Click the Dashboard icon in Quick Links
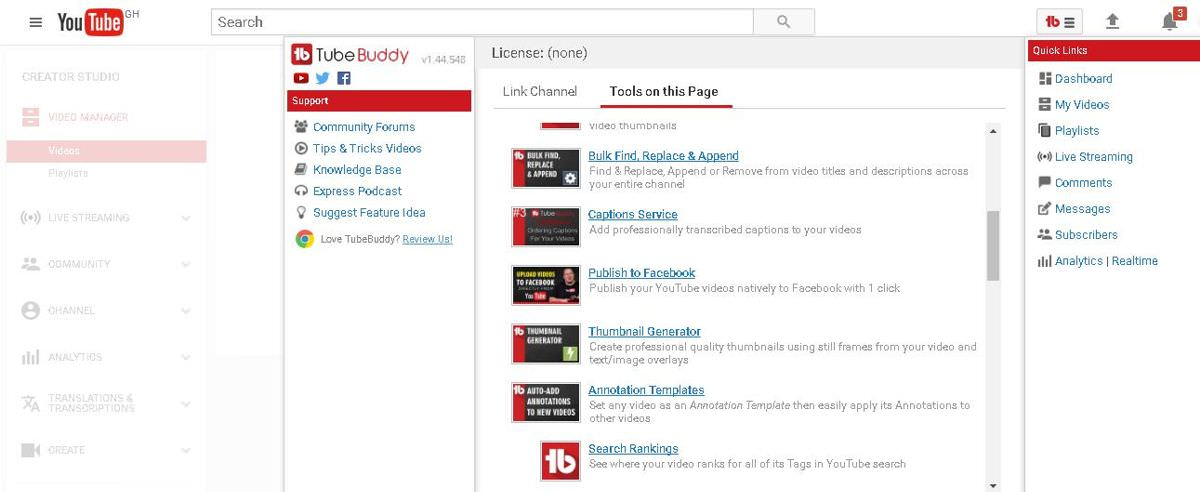Viewport: 1200px width, 492px height. [1045, 79]
